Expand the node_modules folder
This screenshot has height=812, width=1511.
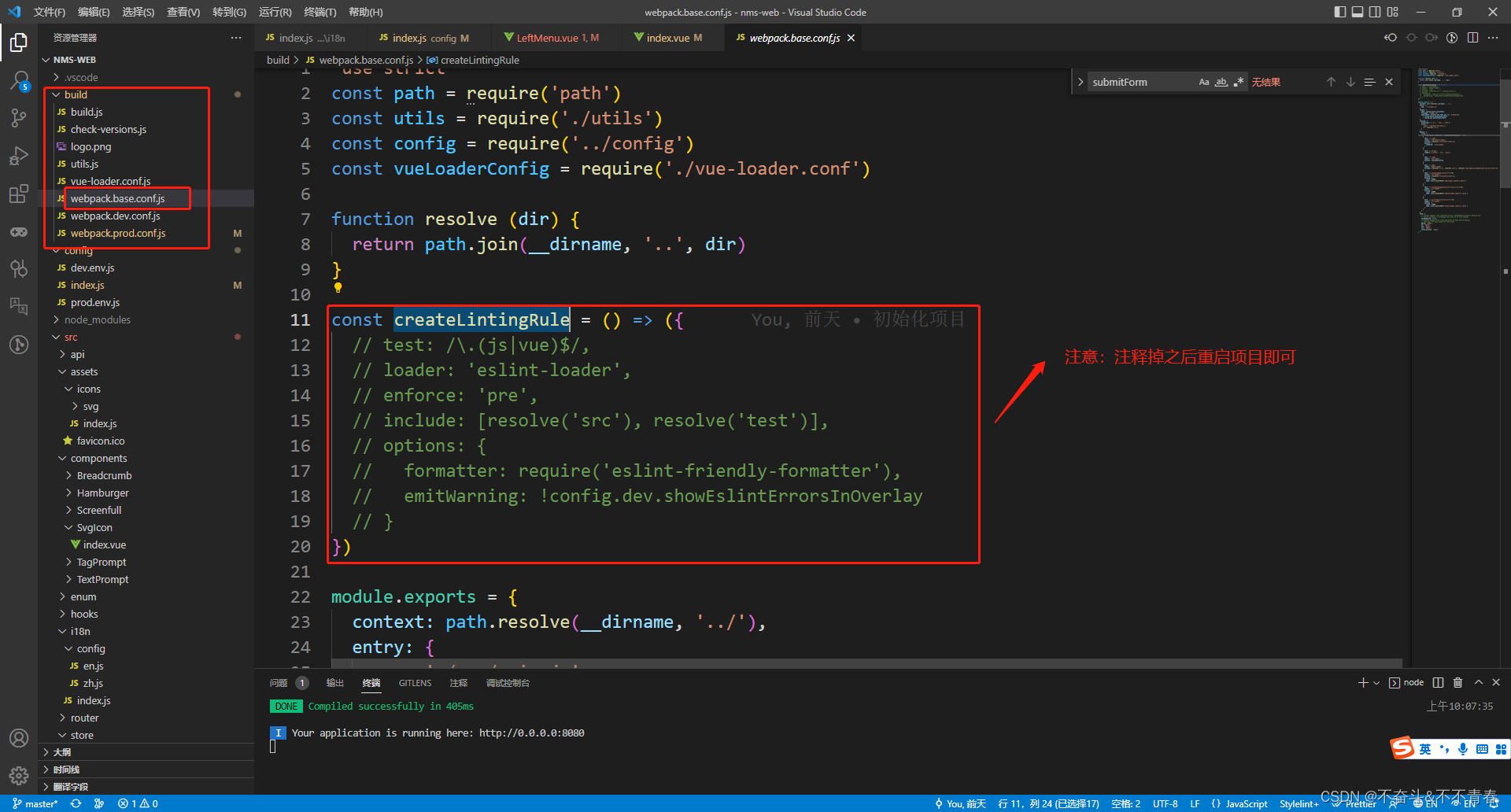coord(57,319)
